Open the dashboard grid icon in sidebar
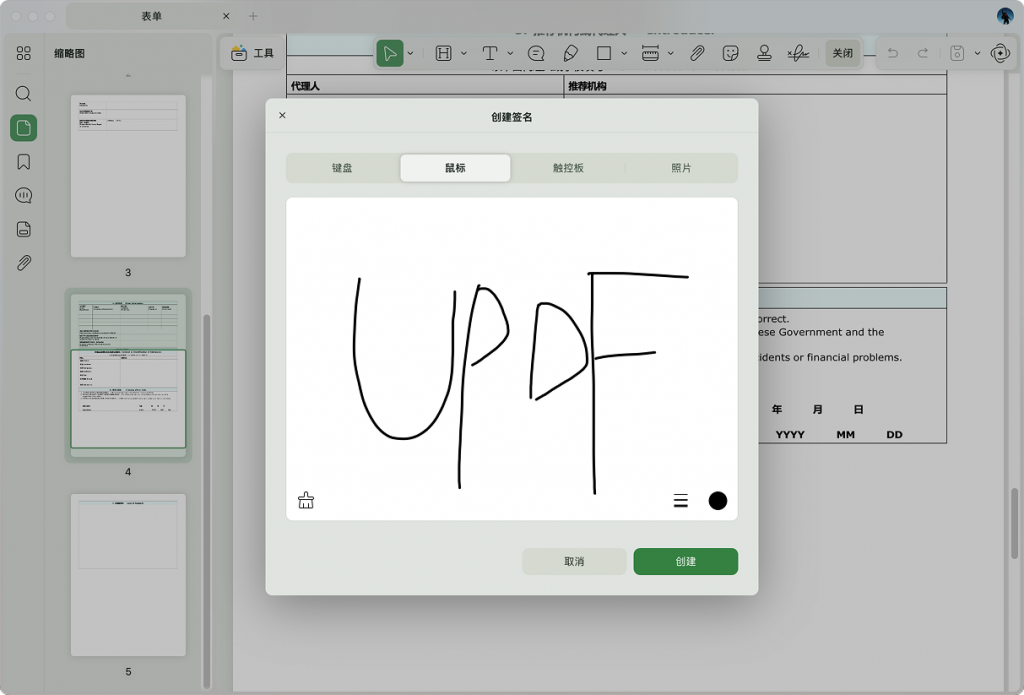 coord(24,53)
